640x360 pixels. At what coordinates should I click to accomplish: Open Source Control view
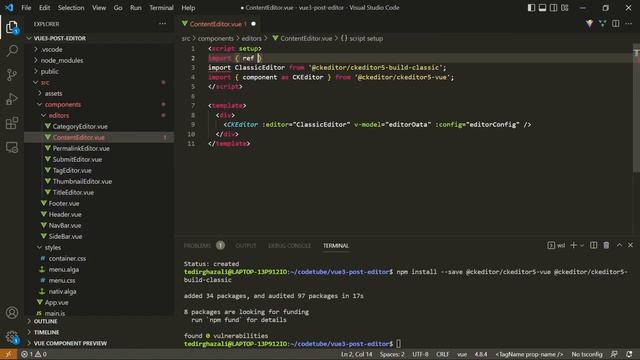[12, 75]
